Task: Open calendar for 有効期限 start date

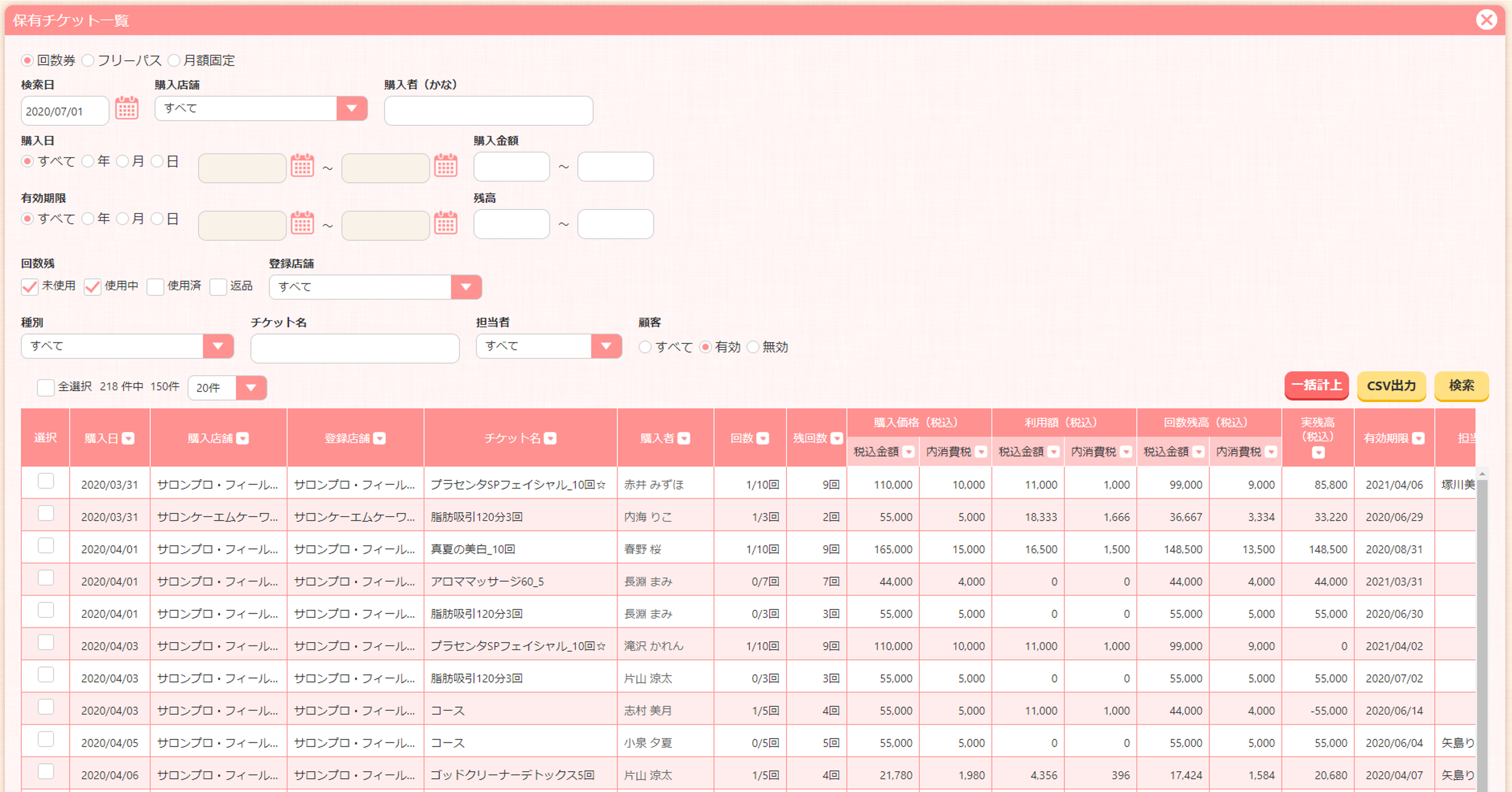Action: tap(303, 223)
